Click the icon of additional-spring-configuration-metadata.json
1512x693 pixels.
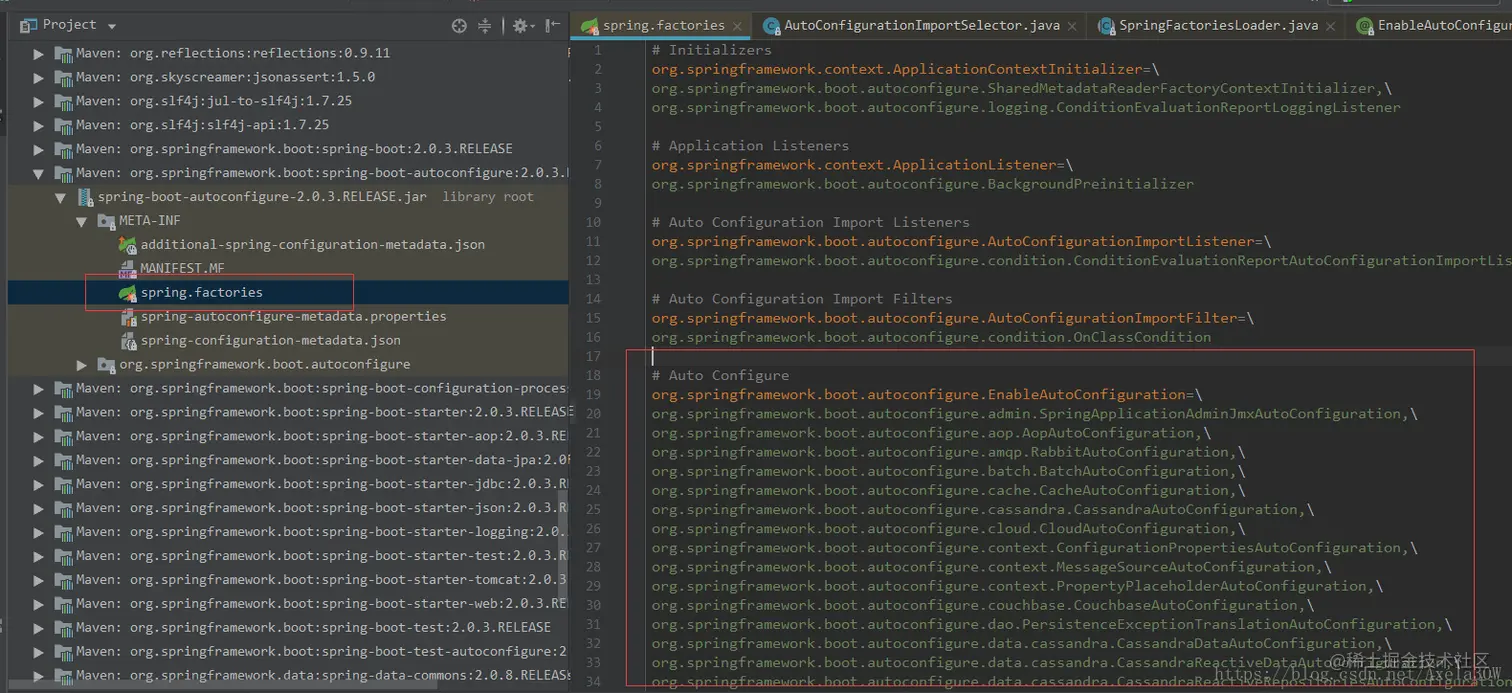click(128, 245)
